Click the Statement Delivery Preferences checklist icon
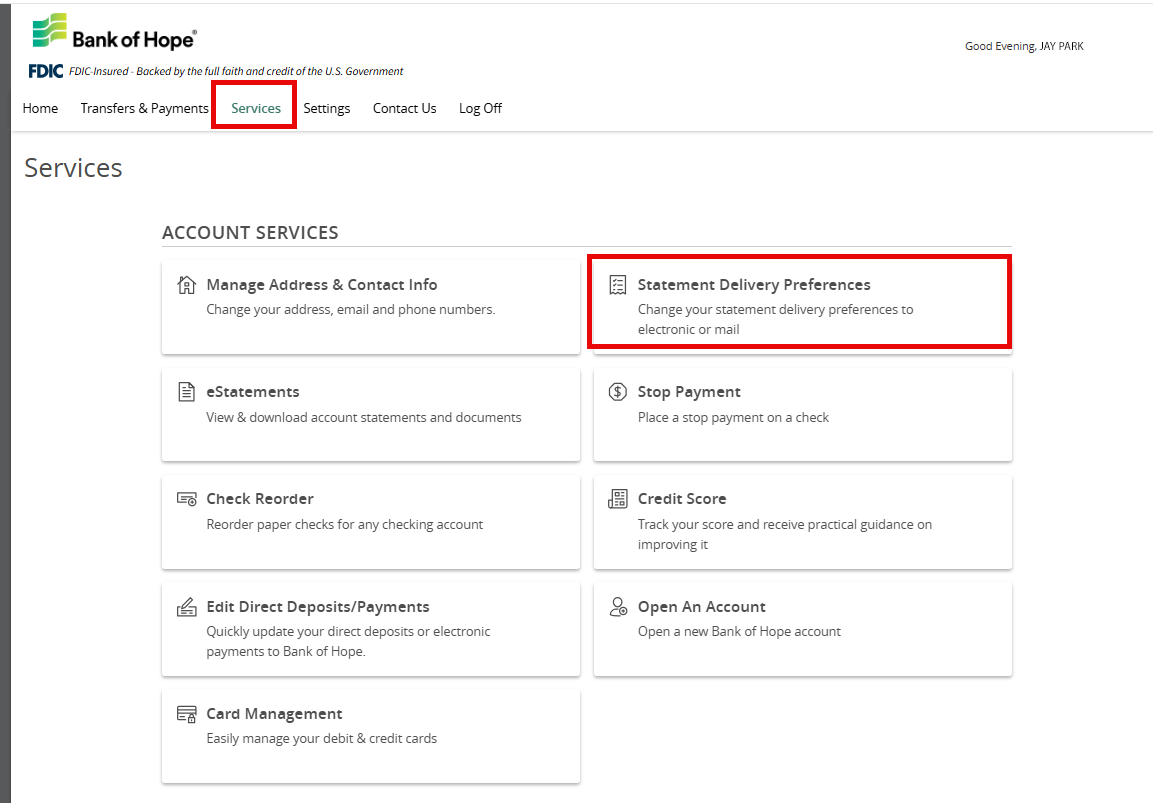The height and width of the screenshot is (803, 1153). pos(618,285)
